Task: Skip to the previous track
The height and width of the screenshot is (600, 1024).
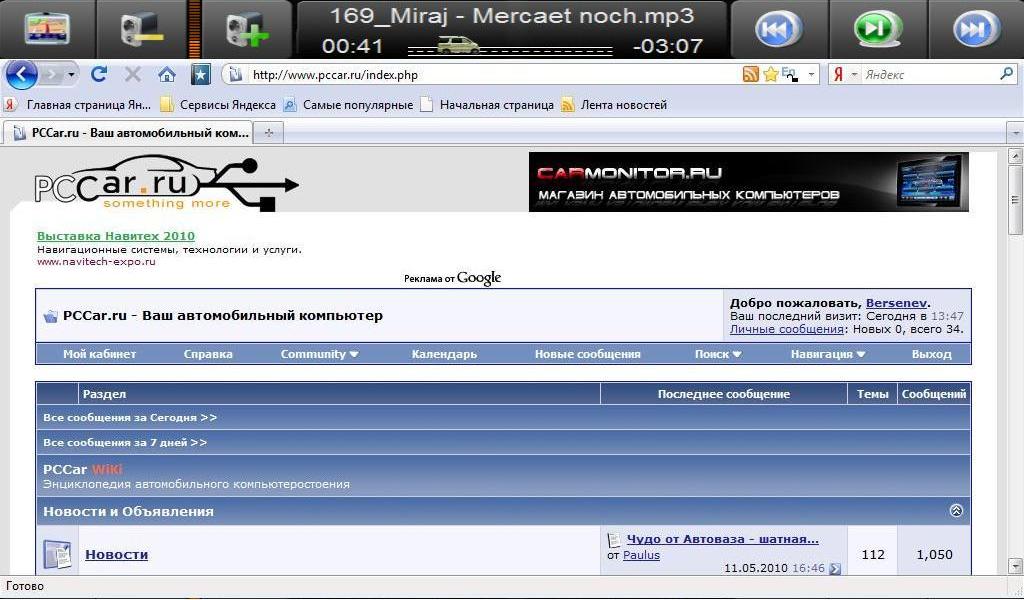Action: [x=776, y=29]
